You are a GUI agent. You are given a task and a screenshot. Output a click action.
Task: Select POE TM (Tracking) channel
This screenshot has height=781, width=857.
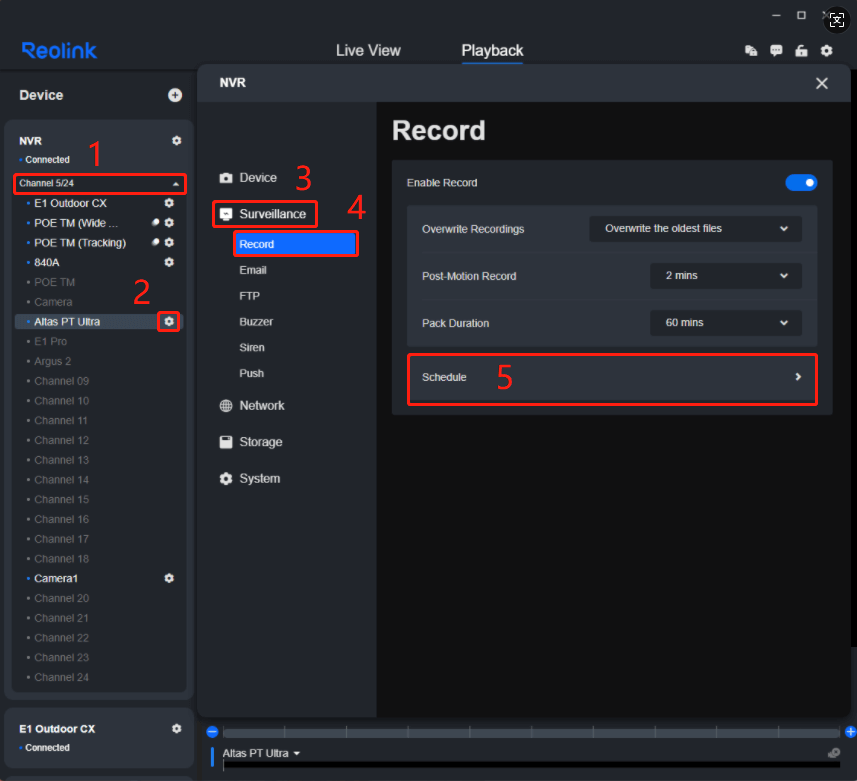point(80,242)
